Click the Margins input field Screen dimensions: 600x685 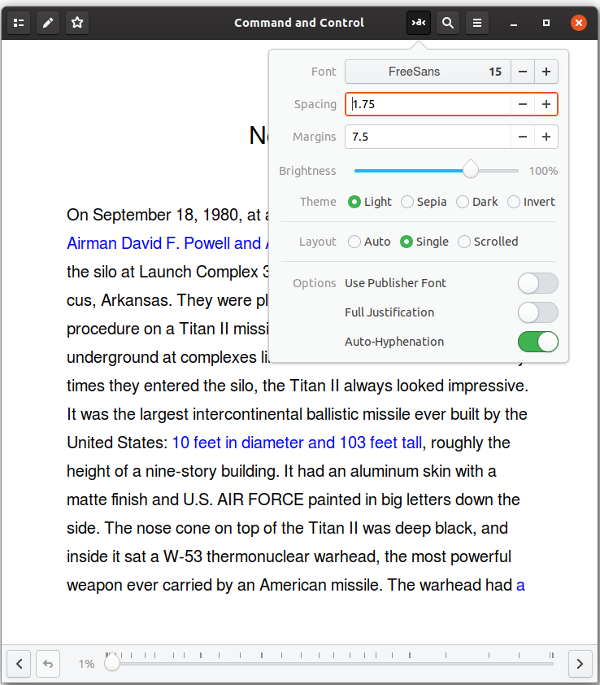coord(427,137)
